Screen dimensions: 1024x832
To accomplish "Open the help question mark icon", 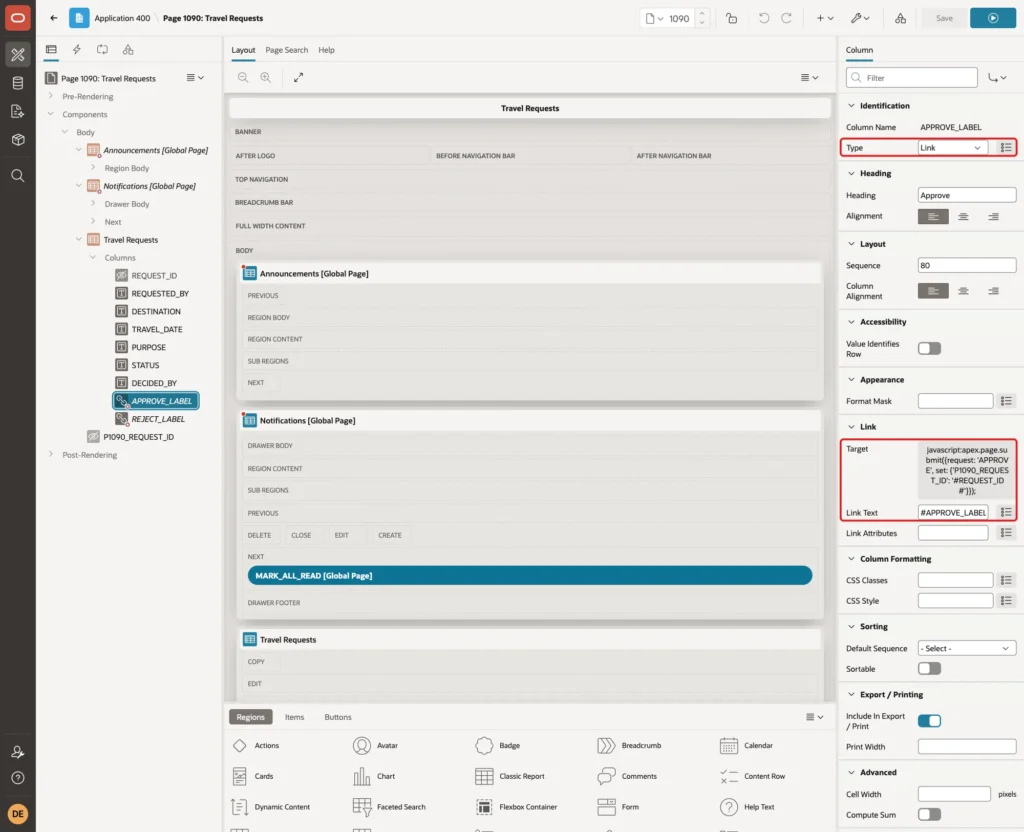I will click(x=18, y=778).
